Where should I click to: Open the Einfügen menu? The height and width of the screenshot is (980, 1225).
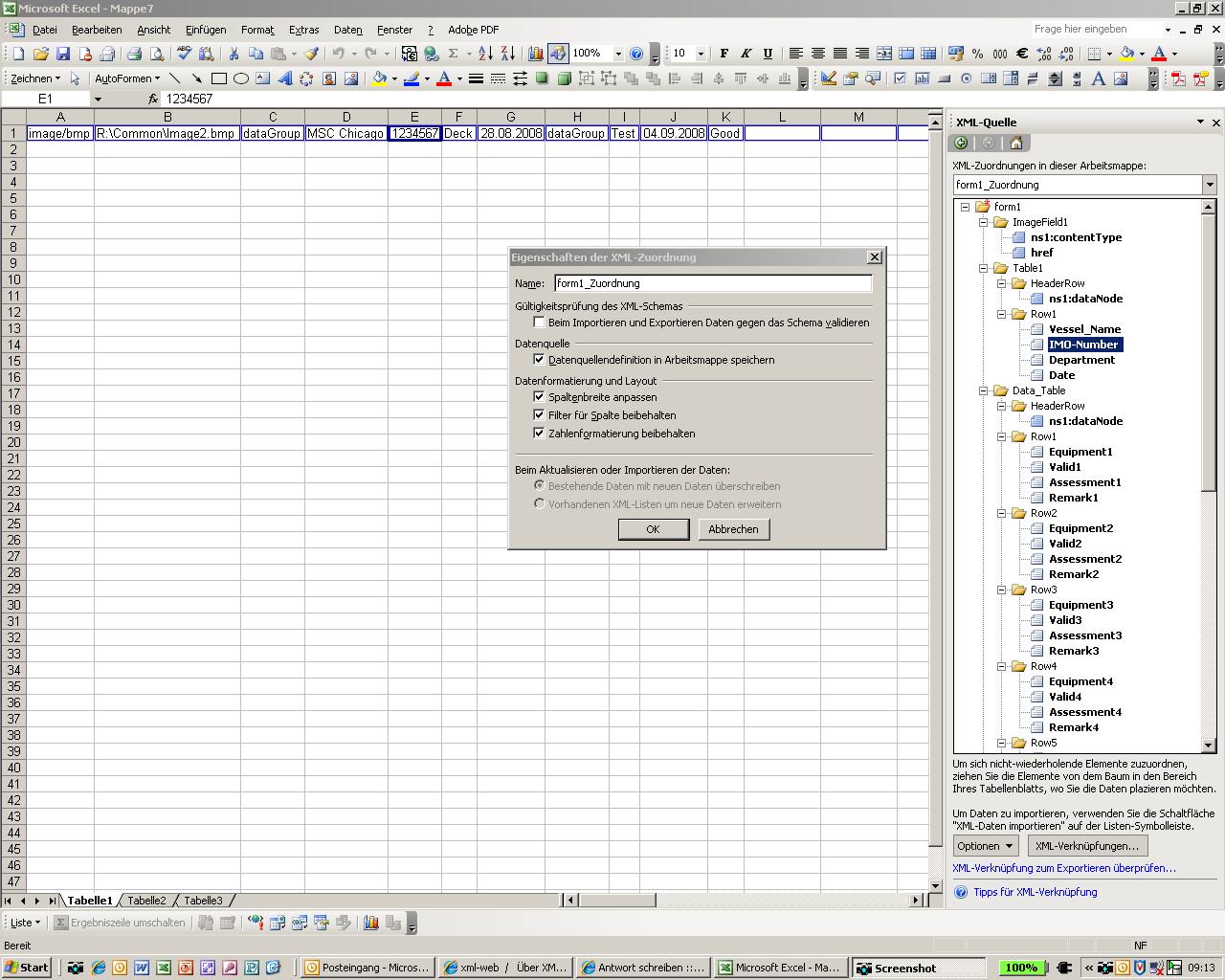(206, 30)
